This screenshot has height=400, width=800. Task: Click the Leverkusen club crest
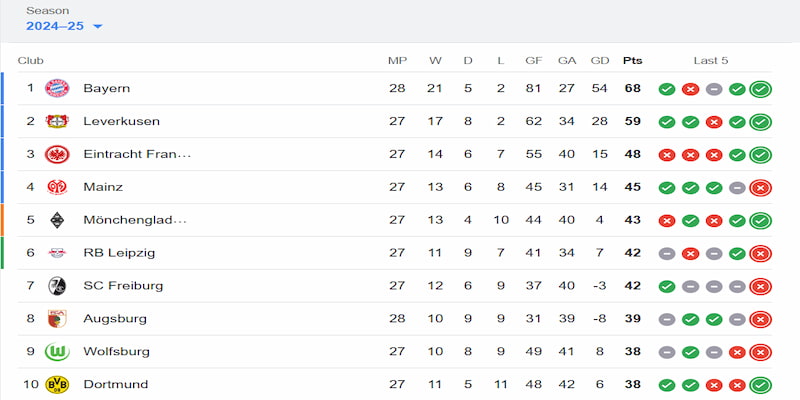(x=57, y=121)
